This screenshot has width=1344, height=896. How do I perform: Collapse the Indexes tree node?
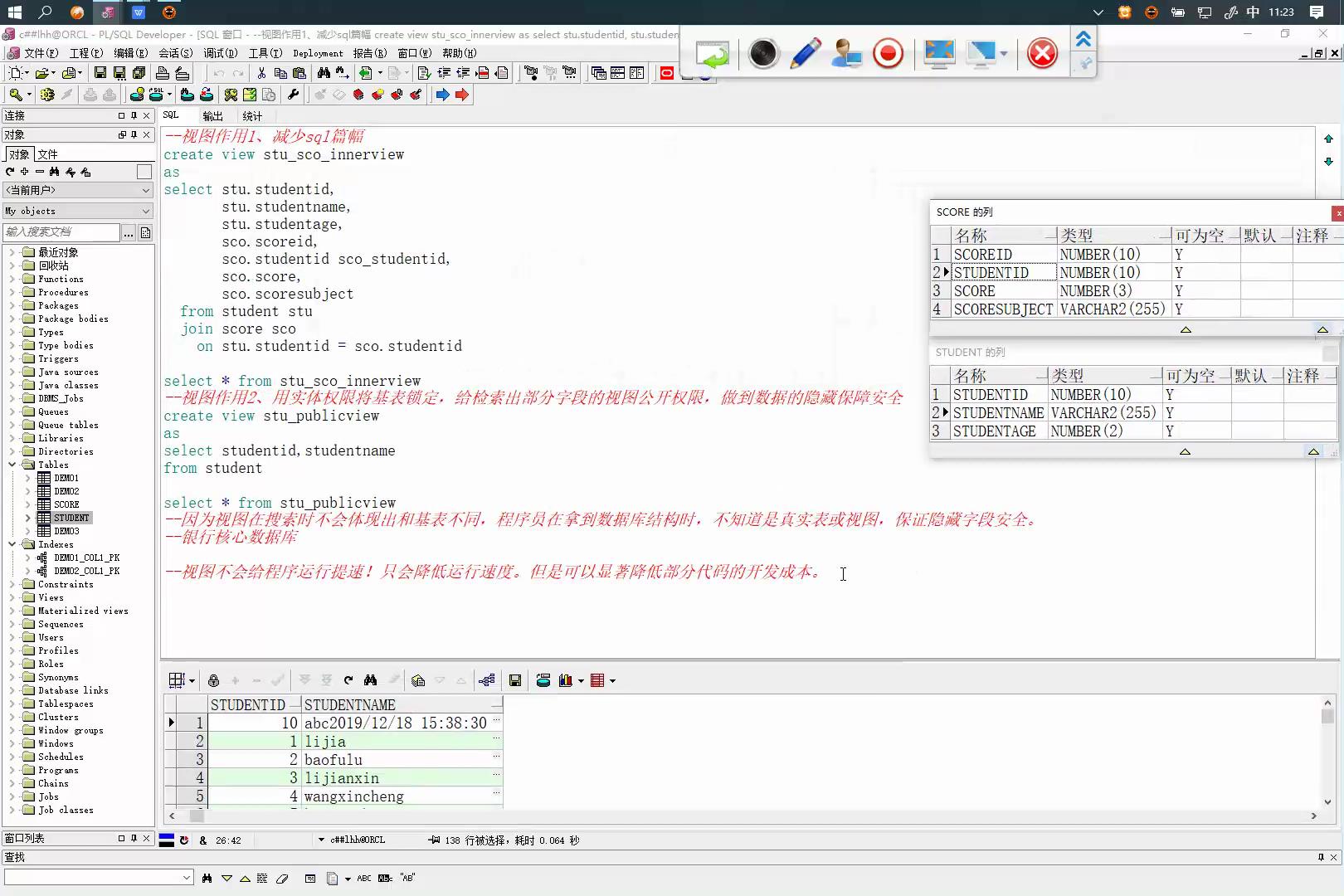coord(12,544)
